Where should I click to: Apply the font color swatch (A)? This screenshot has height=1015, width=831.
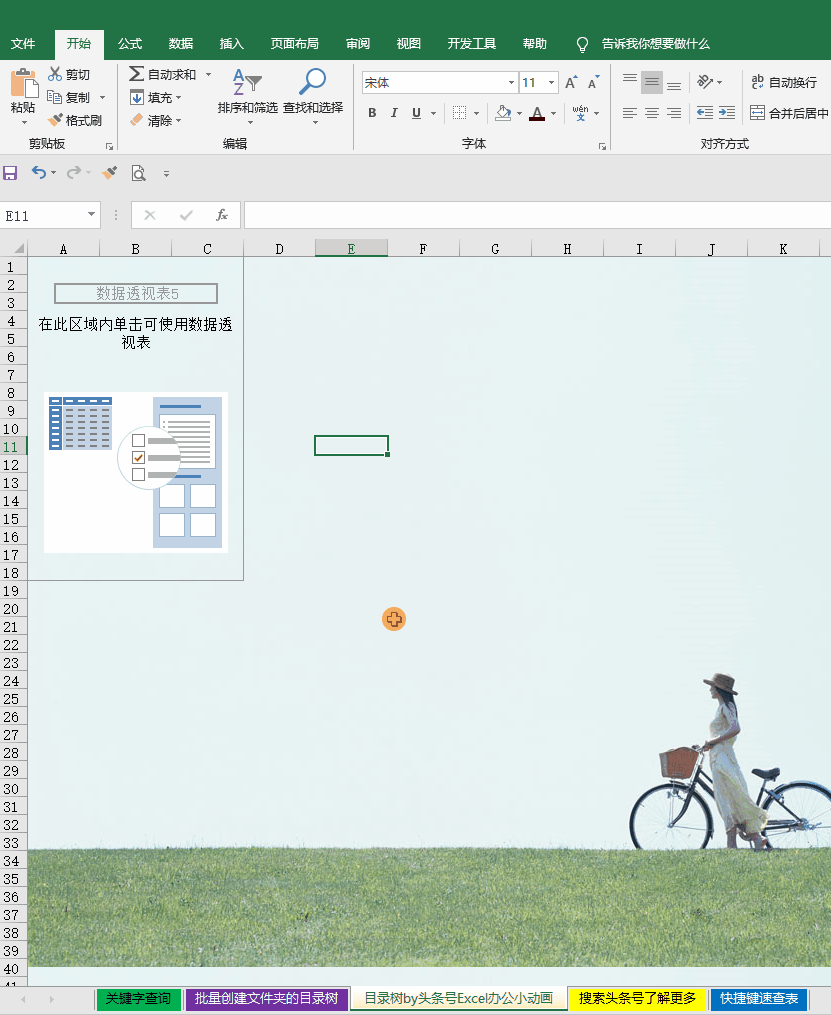537,113
